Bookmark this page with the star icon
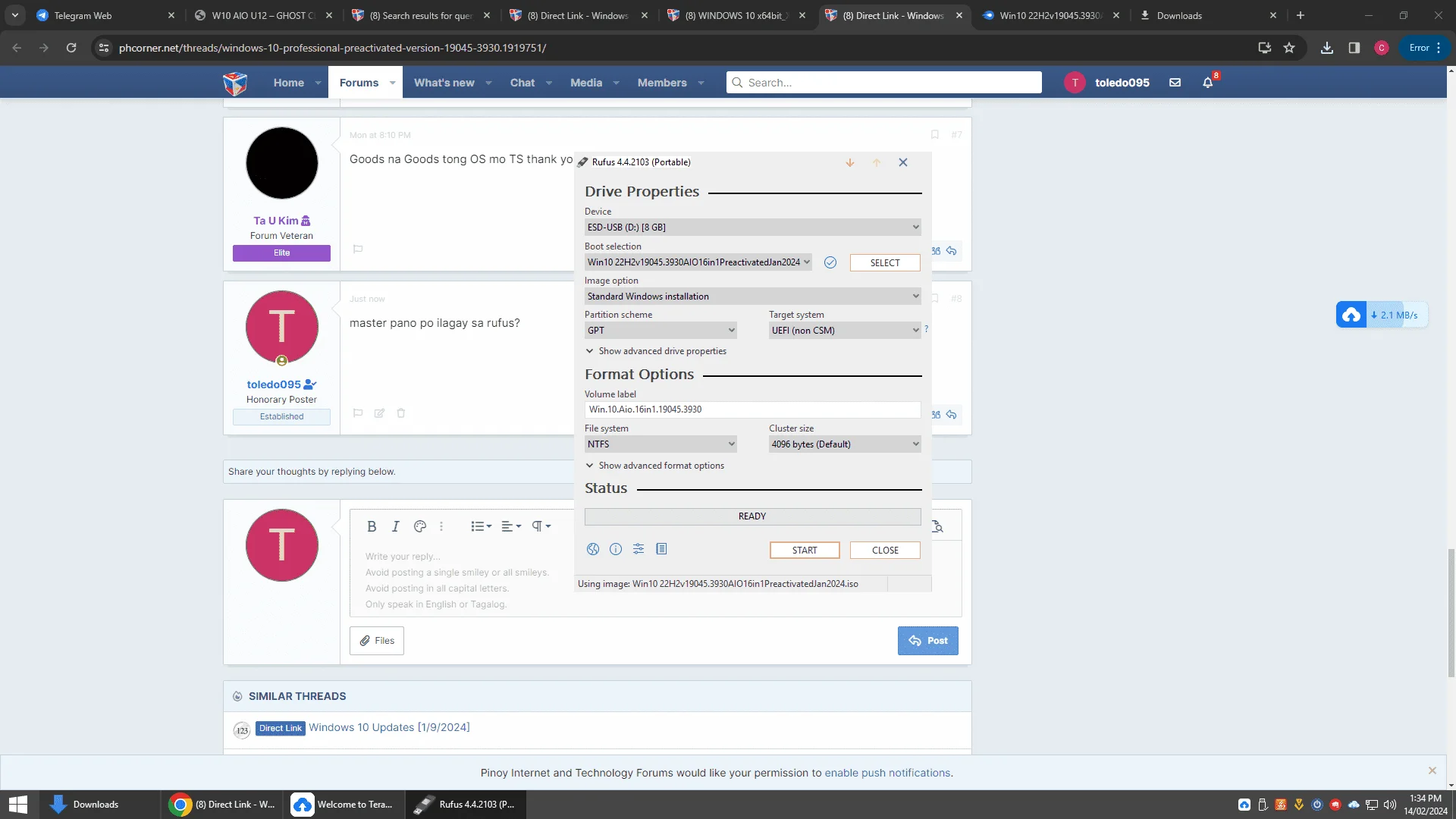 [x=1289, y=48]
